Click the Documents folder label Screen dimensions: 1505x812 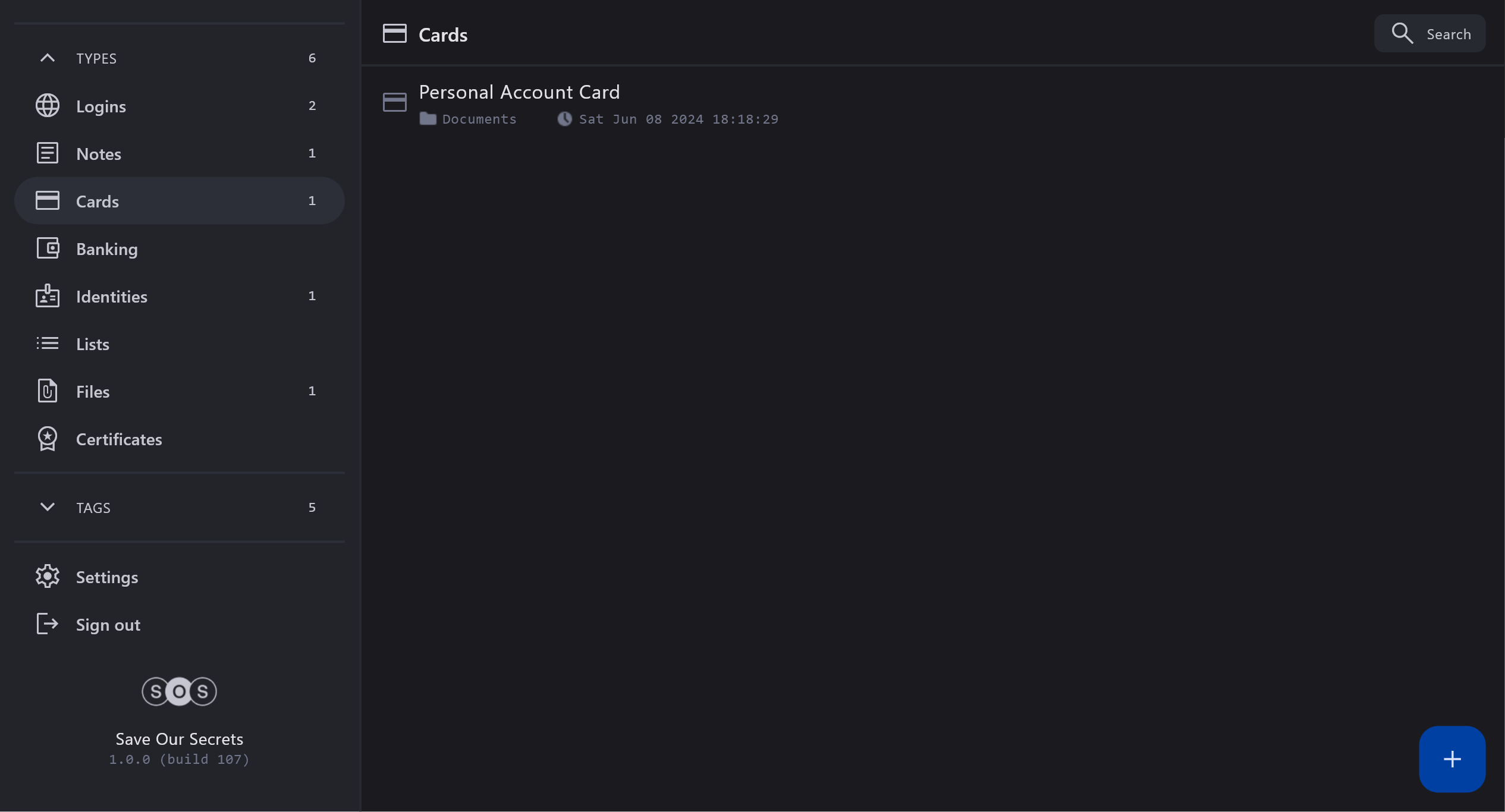[479, 119]
